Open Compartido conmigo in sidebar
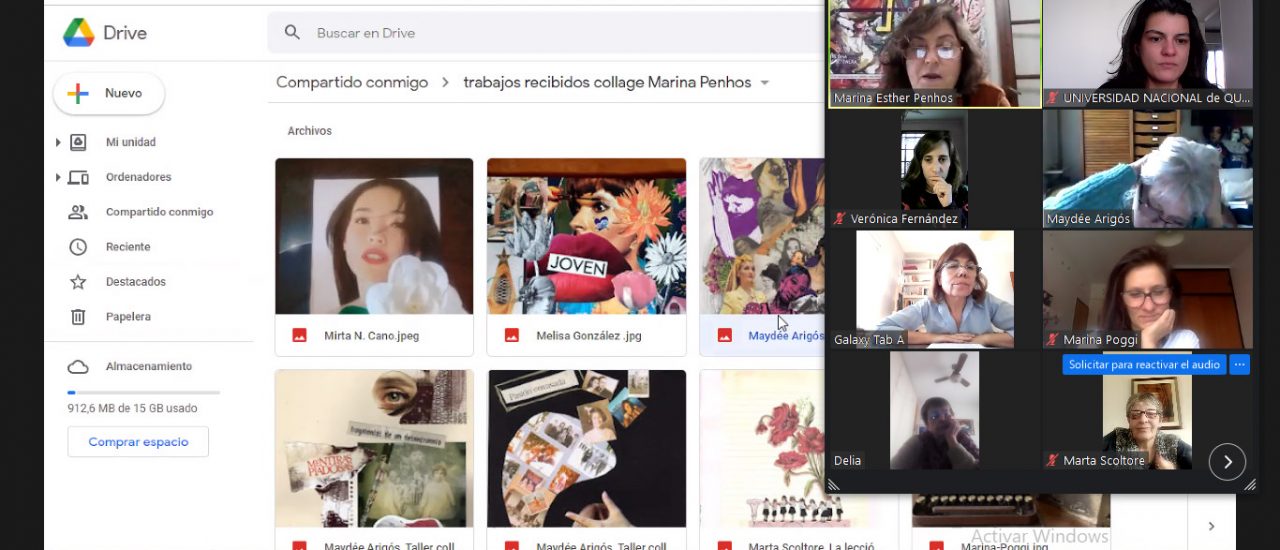 click(159, 212)
